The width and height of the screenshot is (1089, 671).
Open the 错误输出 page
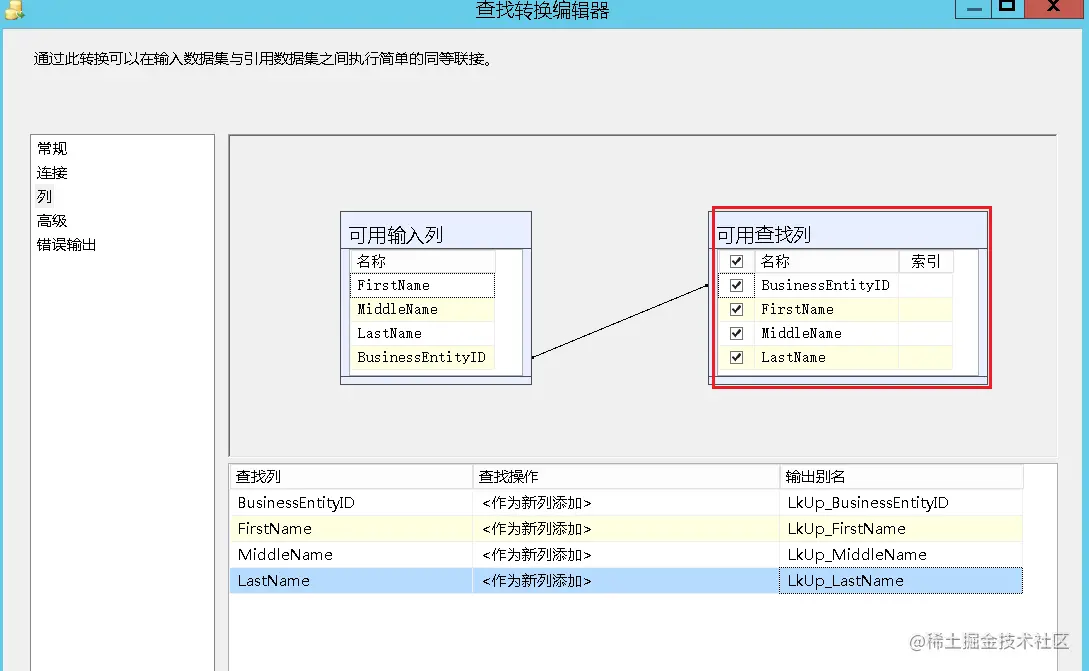[67, 245]
